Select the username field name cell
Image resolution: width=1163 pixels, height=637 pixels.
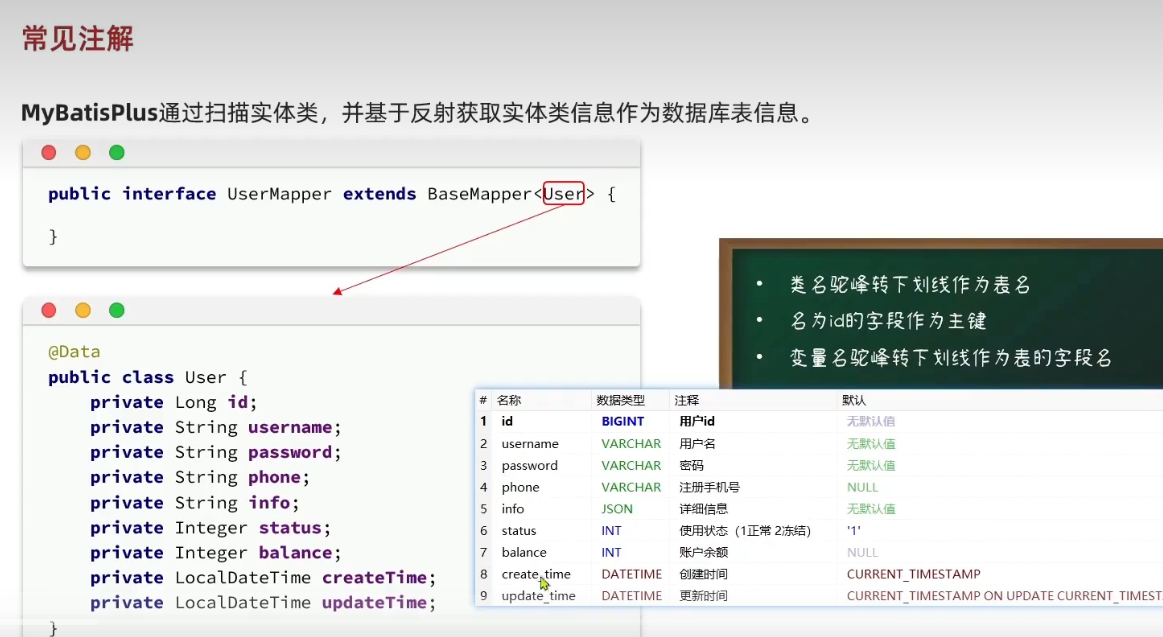click(530, 444)
